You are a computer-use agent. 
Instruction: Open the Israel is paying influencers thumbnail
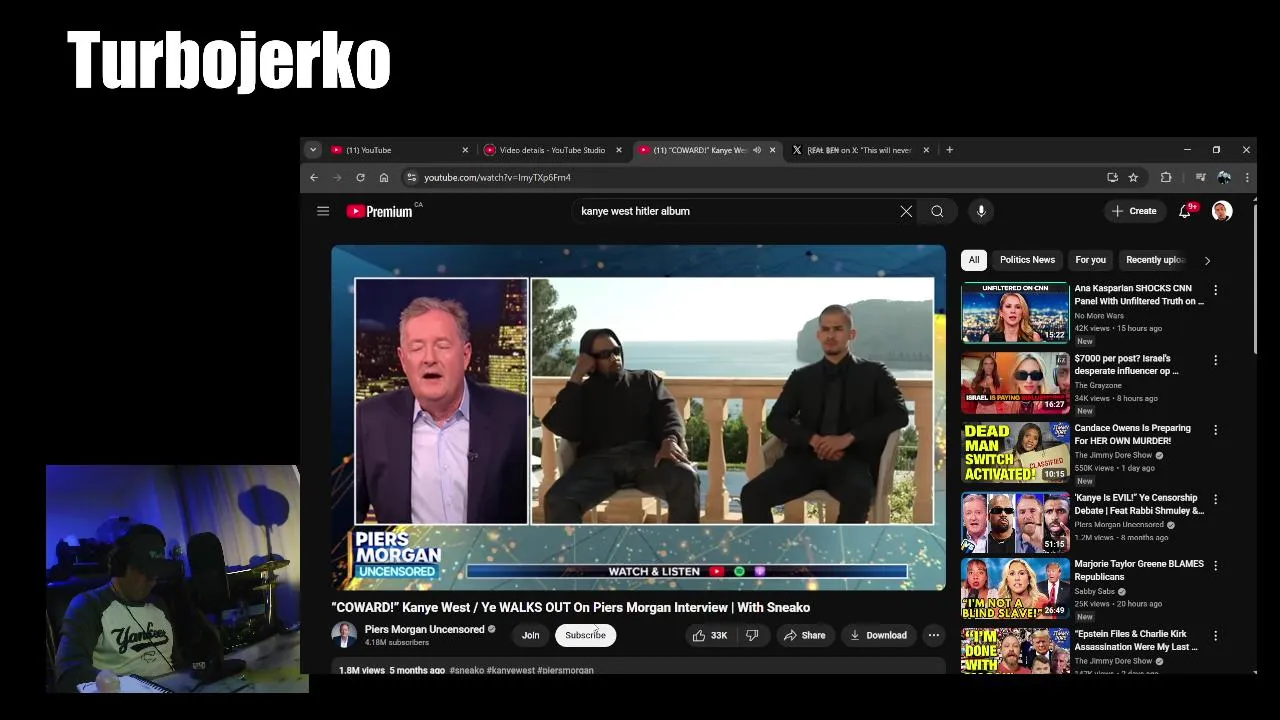1015,382
